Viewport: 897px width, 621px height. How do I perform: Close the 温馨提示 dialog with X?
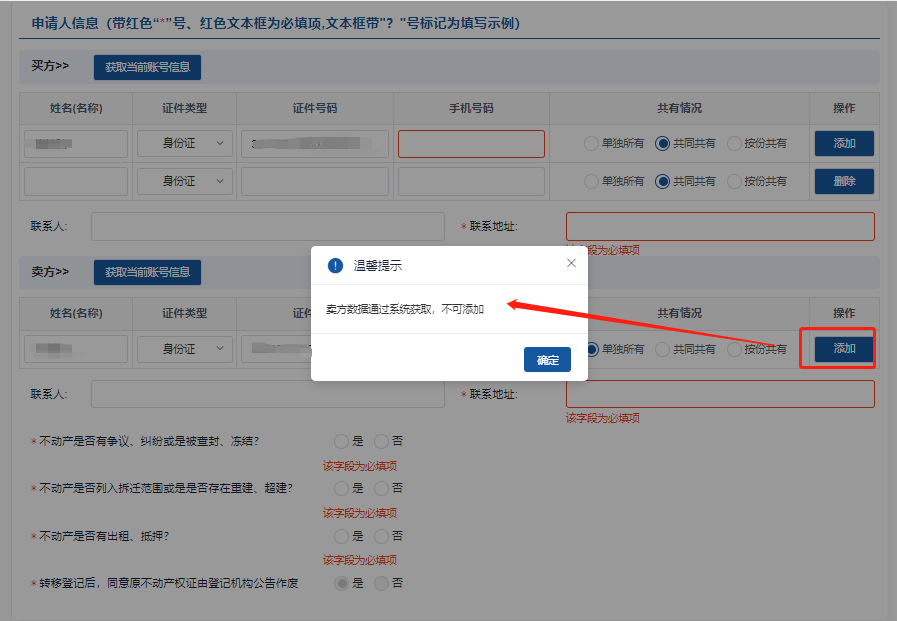pos(571,263)
